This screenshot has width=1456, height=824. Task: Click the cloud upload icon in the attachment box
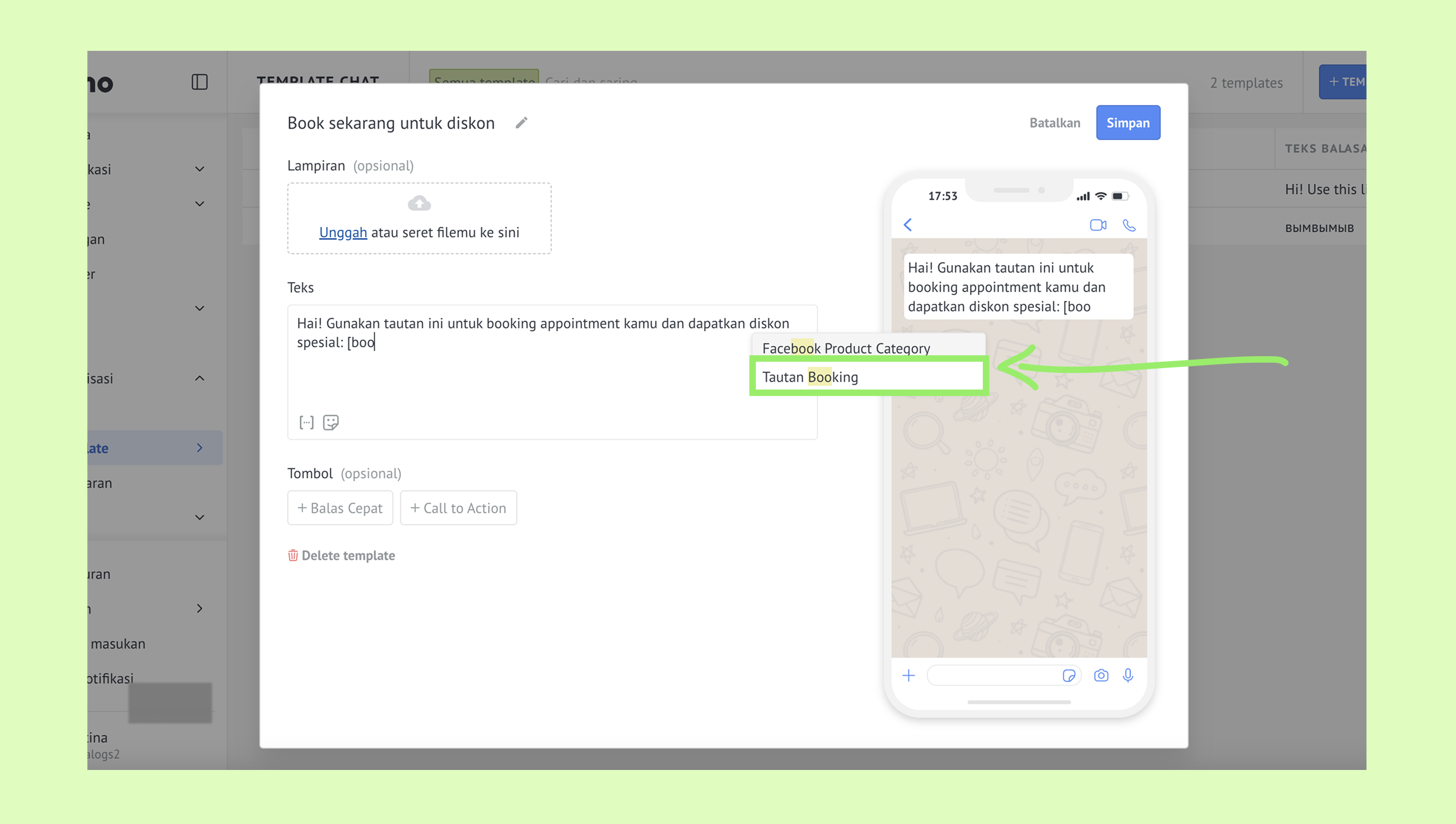click(x=419, y=203)
